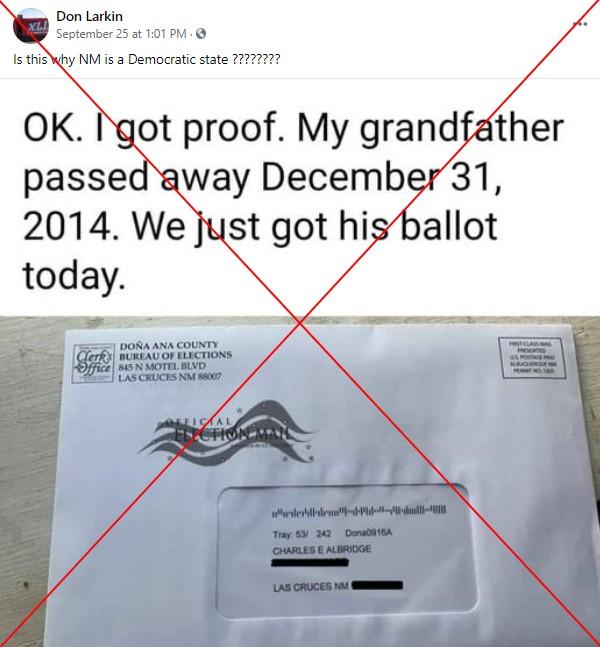Click the Clerk's Office logo on envelope

pyautogui.click(x=93, y=364)
